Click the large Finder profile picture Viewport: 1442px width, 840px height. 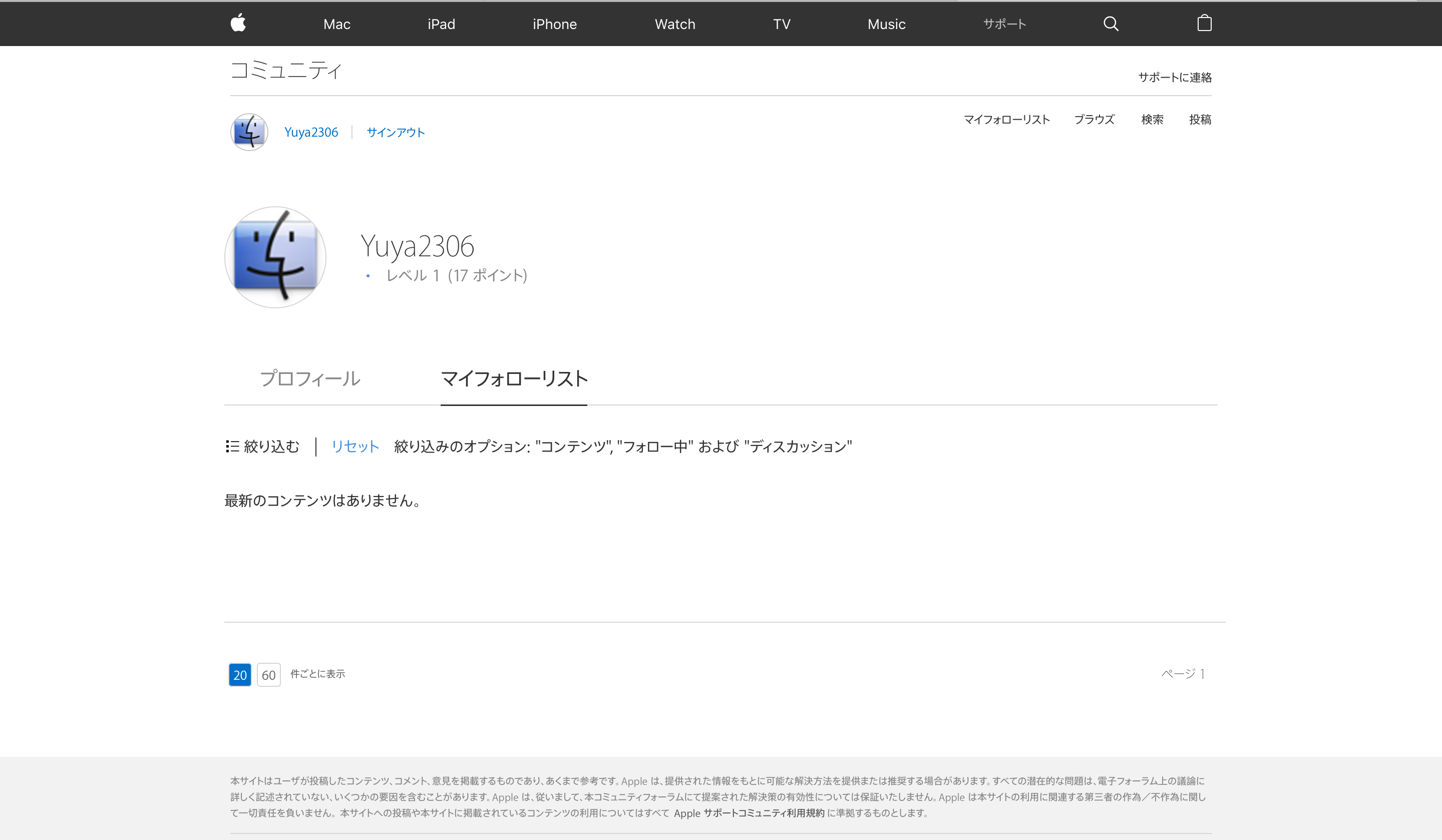275,257
